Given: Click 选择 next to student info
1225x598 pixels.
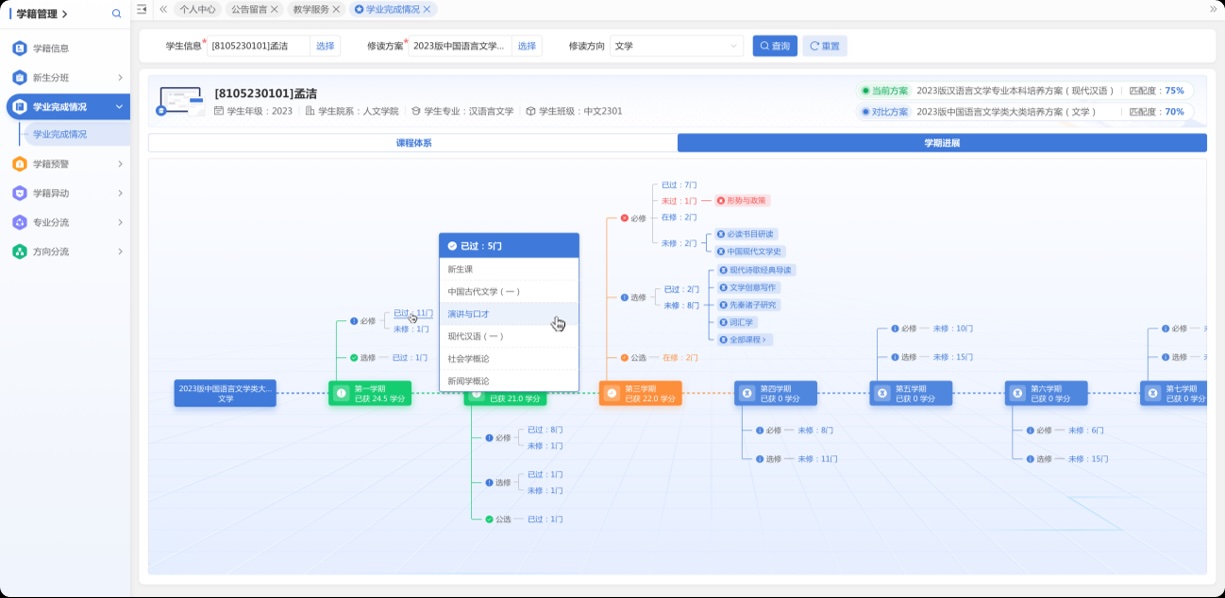Looking at the screenshot, I should pos(325,46).
